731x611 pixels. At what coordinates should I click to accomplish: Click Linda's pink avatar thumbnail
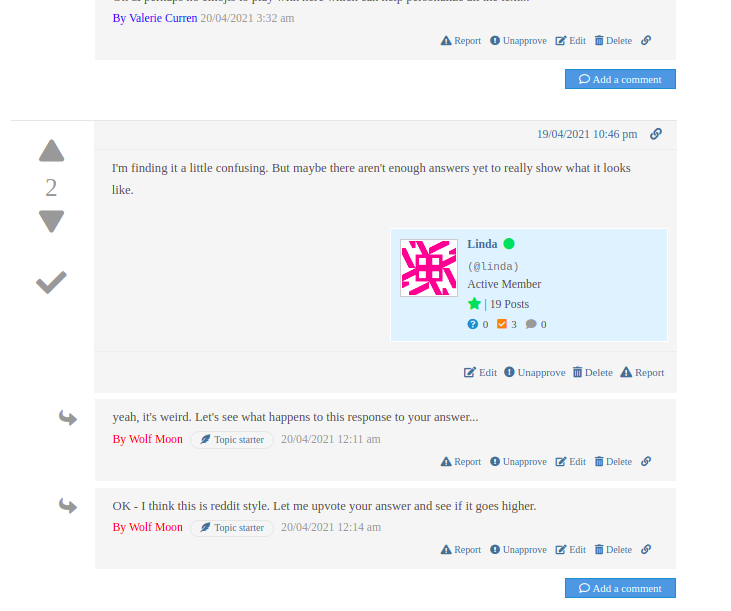429,268
